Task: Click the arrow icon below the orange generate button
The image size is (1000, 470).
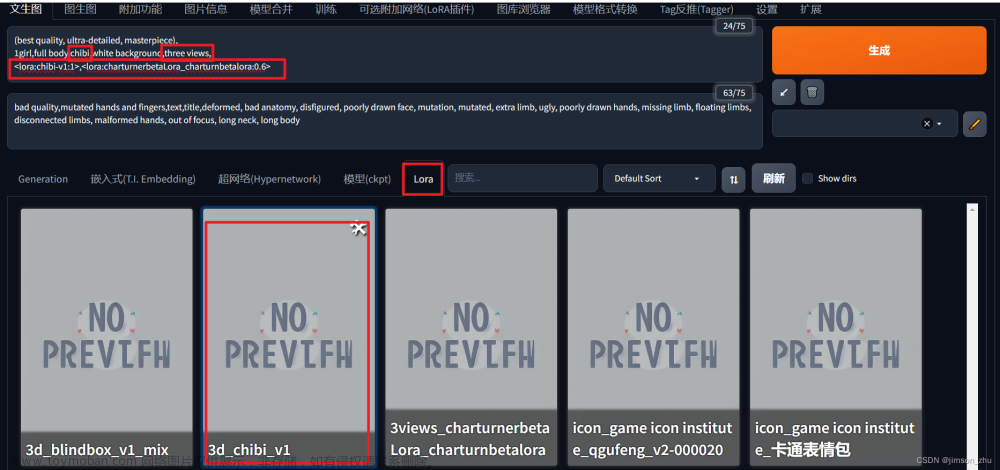Action: pyautogui.click(x=784, y=92)
